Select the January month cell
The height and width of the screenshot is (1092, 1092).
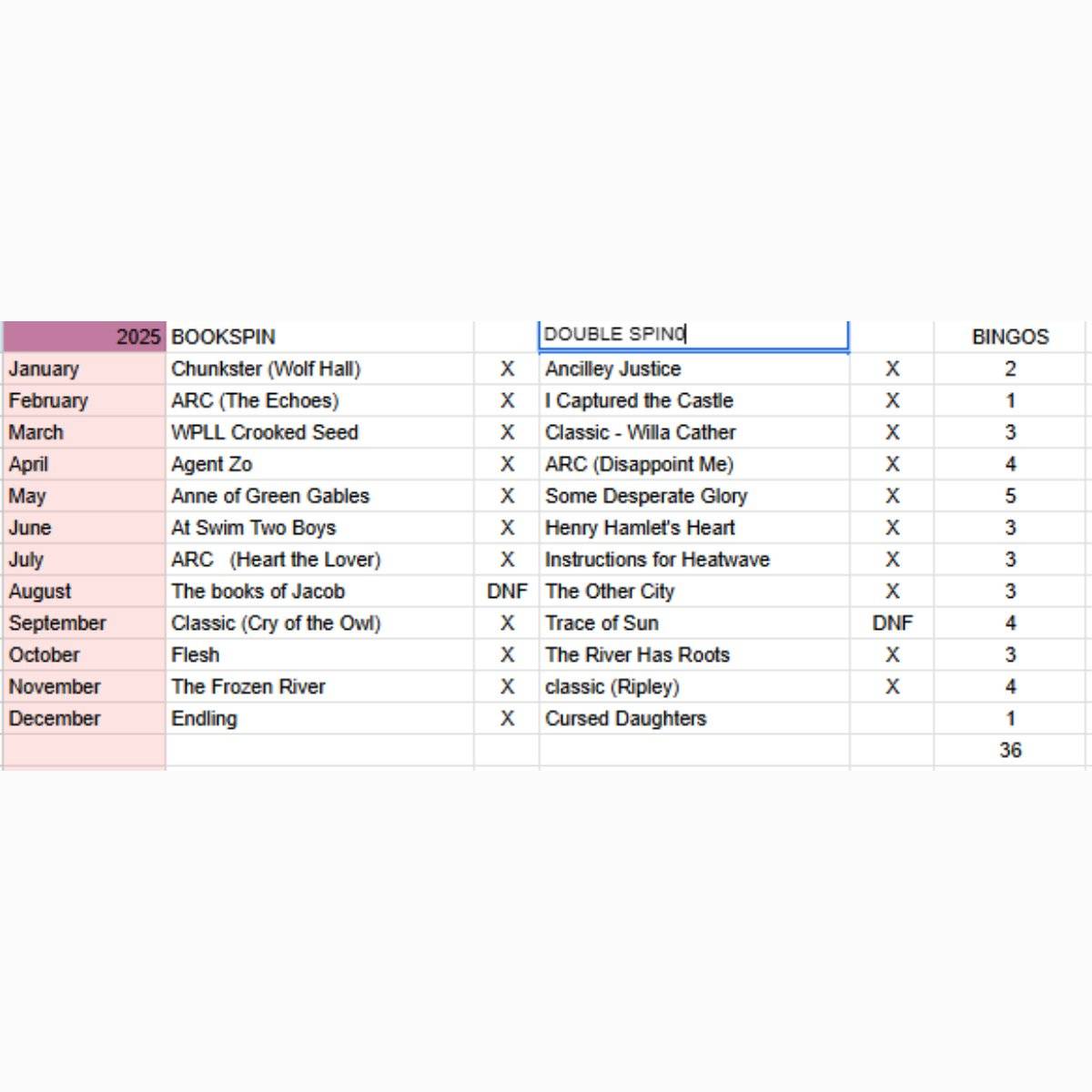(x=84, y=369)
